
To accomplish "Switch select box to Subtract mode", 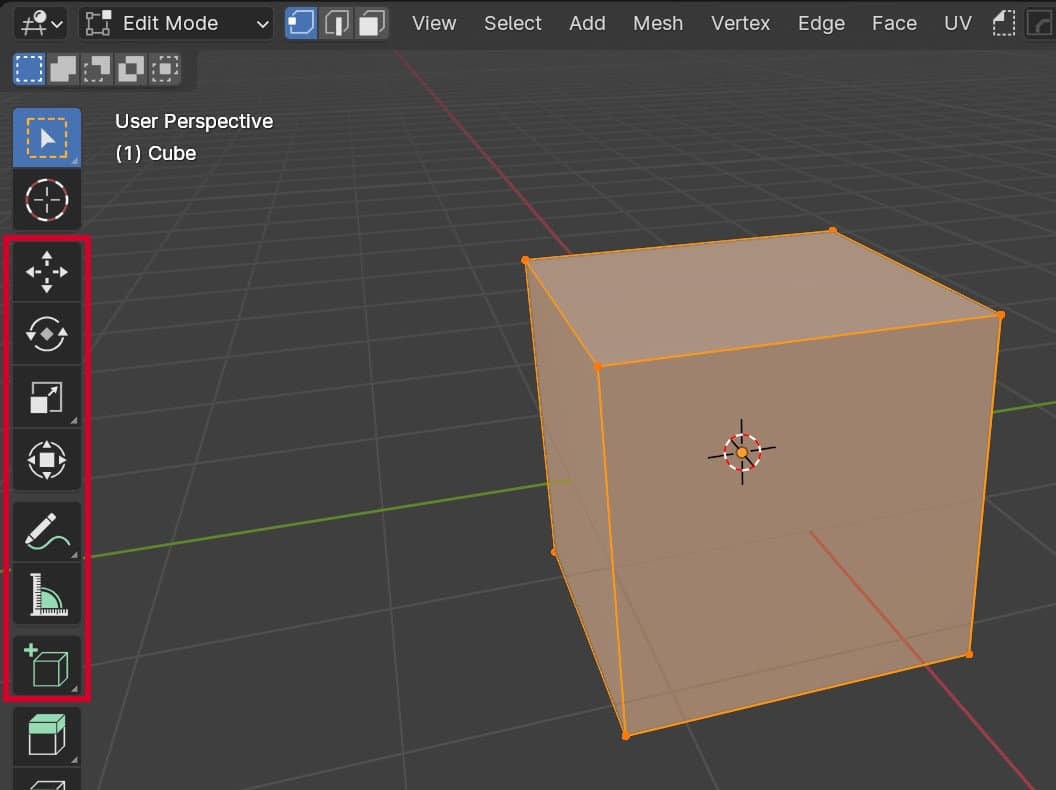I will coord(97,68).
